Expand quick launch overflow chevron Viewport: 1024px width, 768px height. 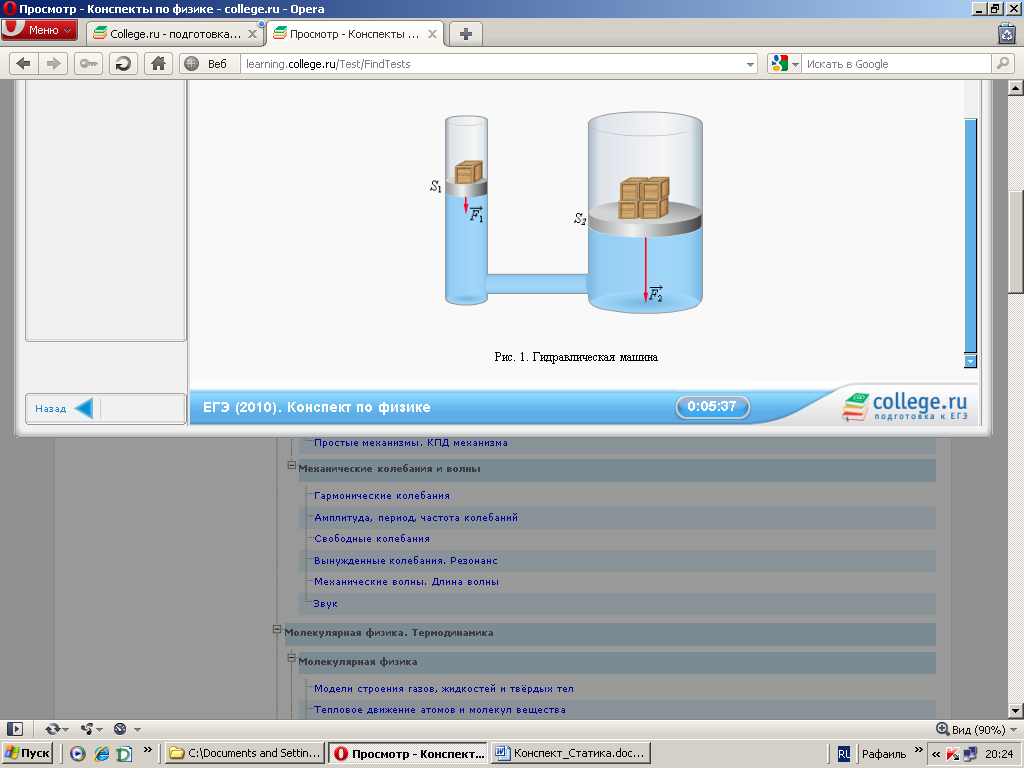click(148, 750)
